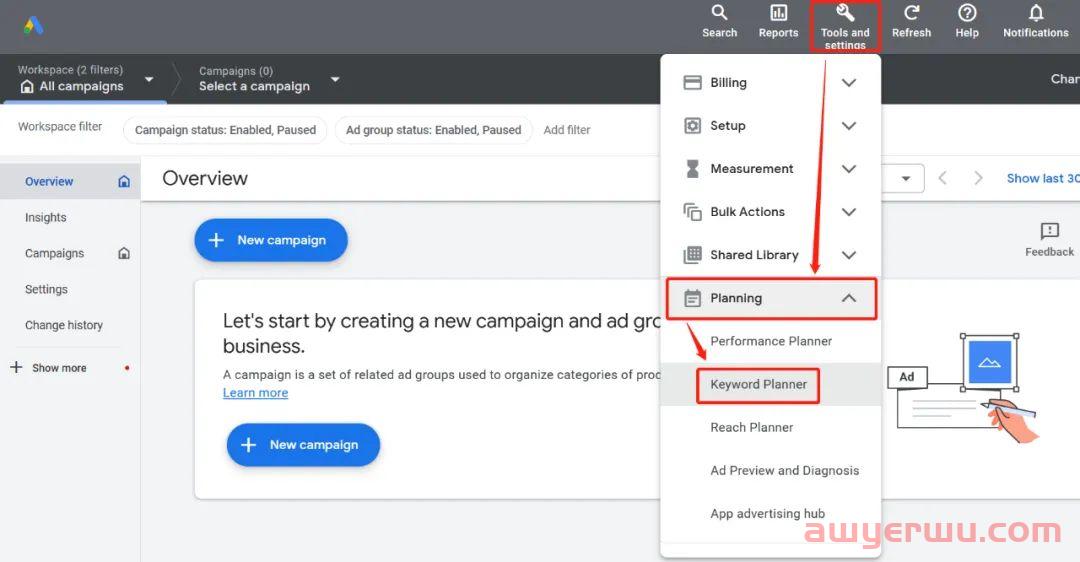This screenshot has height=562, width=1080.
Task: Click previous date range arrow
Action: 942,178
